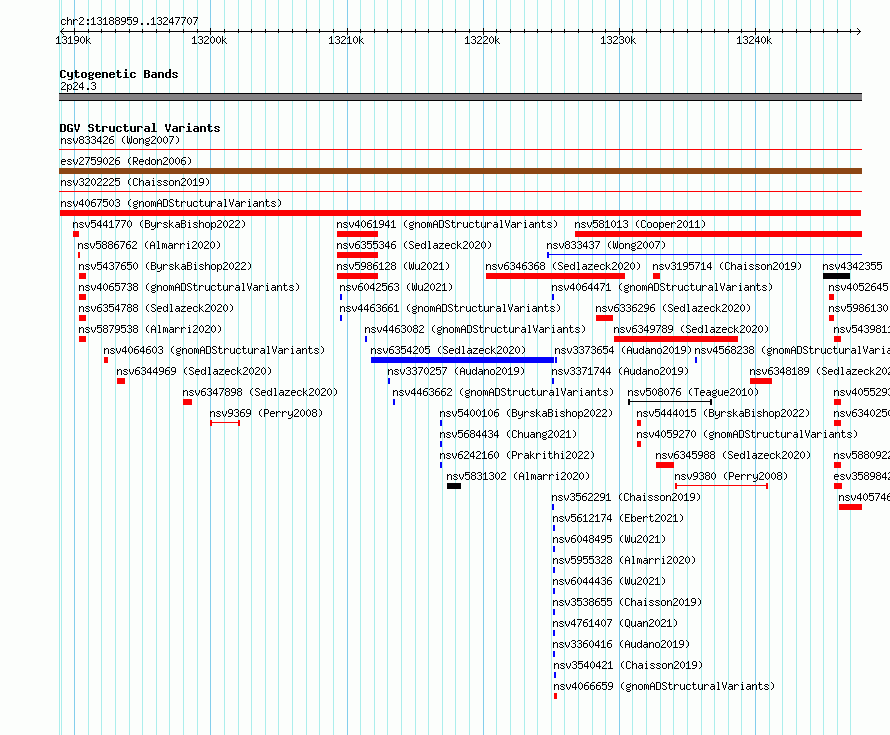Viewport: 890px width, 735px height.
Task: Click the DGV Structural Variants track title
Action: click(140, 128)
